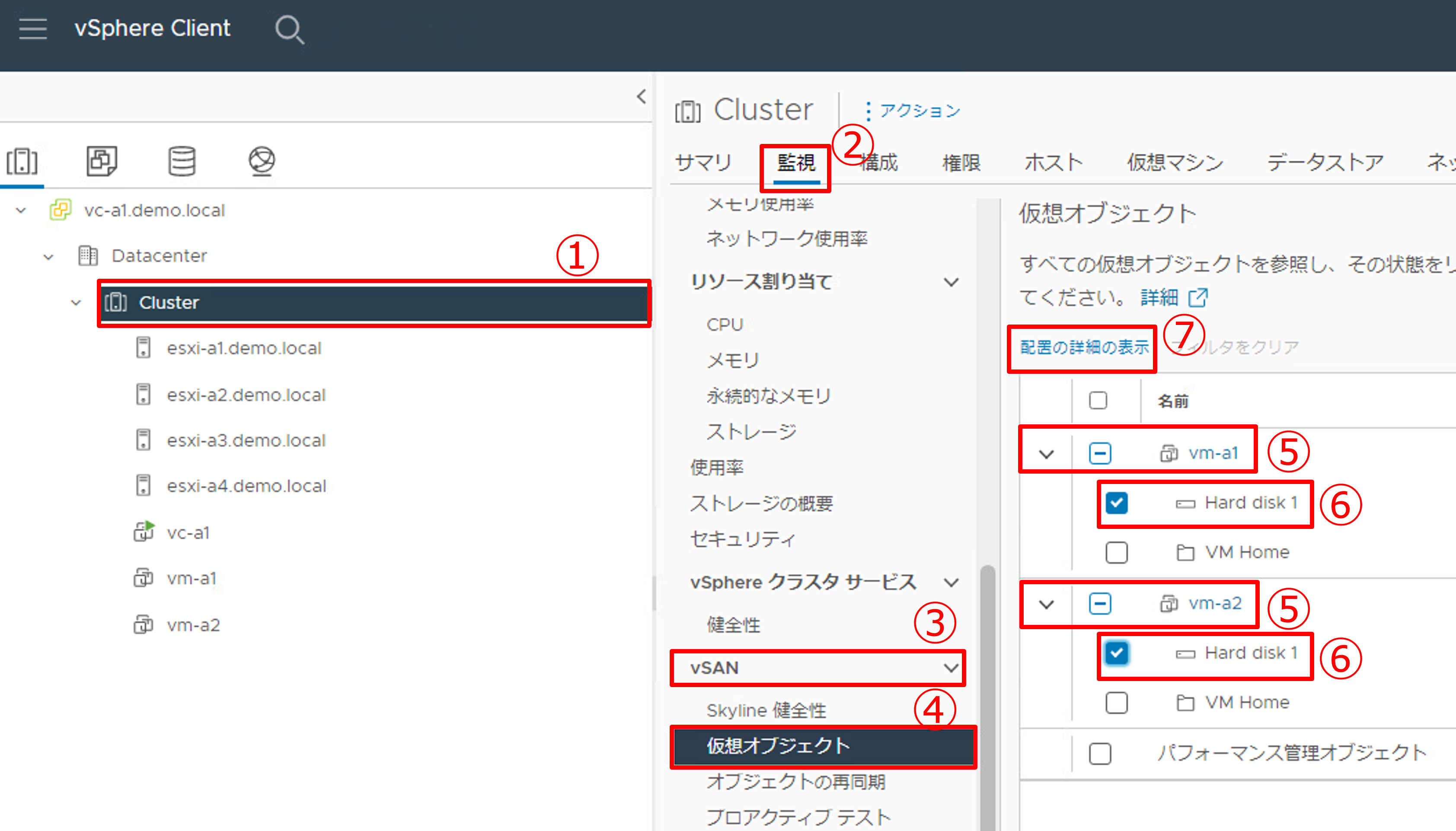Click host icon for esxi-a3.demo.local

[144, 440]
